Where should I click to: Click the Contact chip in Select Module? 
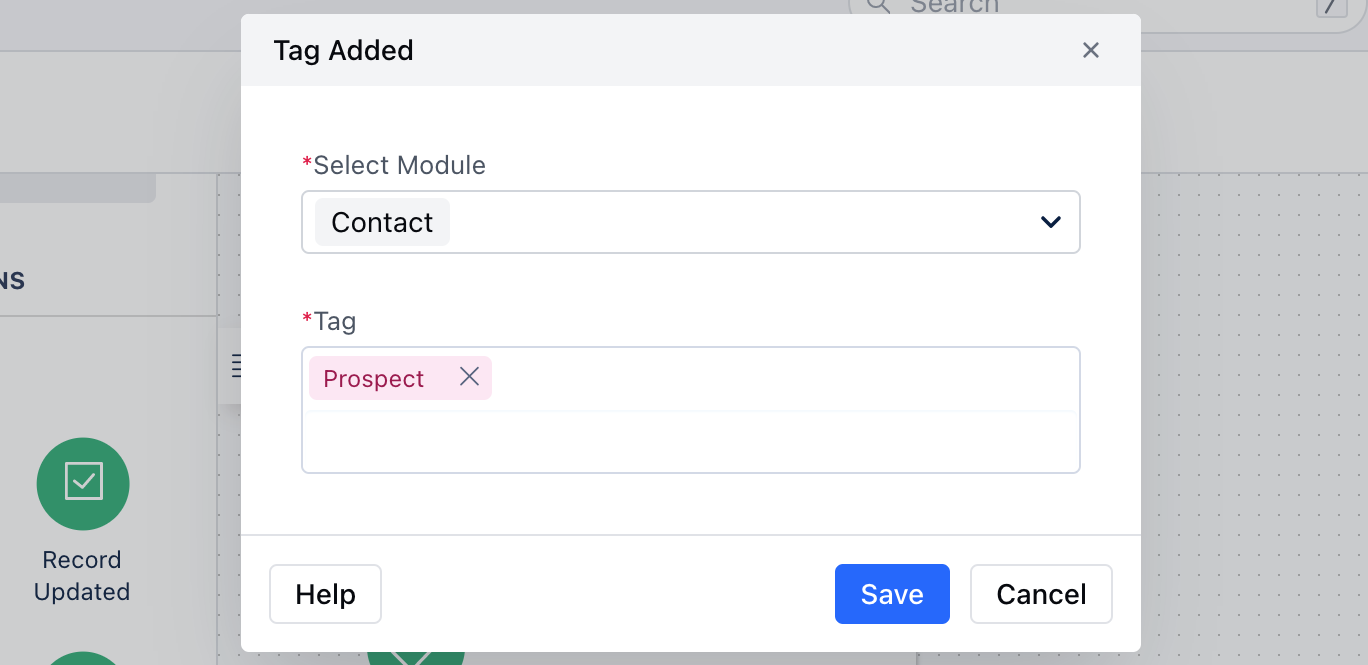pos(382,222)
